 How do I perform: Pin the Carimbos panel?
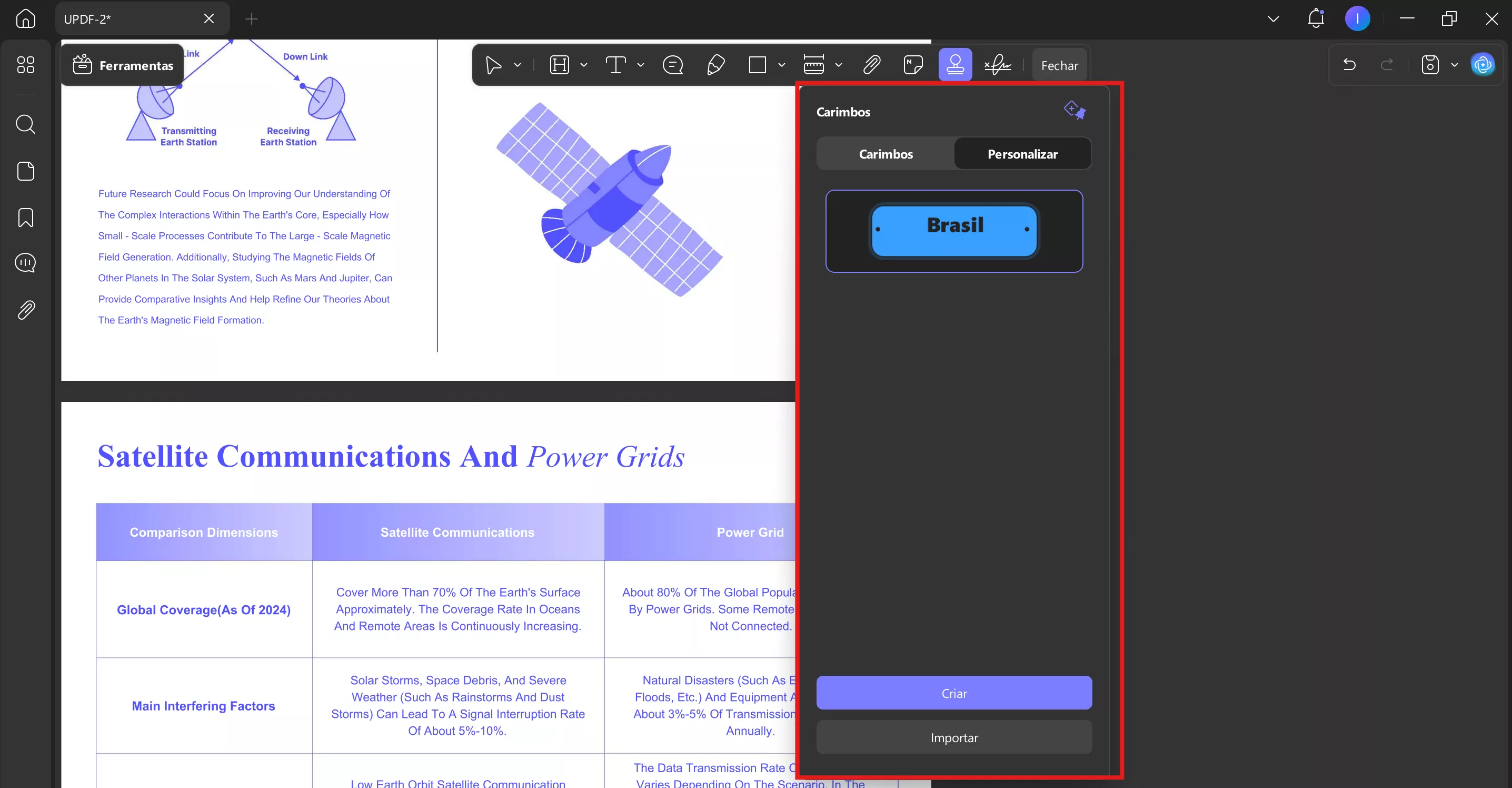point(1075,110)
